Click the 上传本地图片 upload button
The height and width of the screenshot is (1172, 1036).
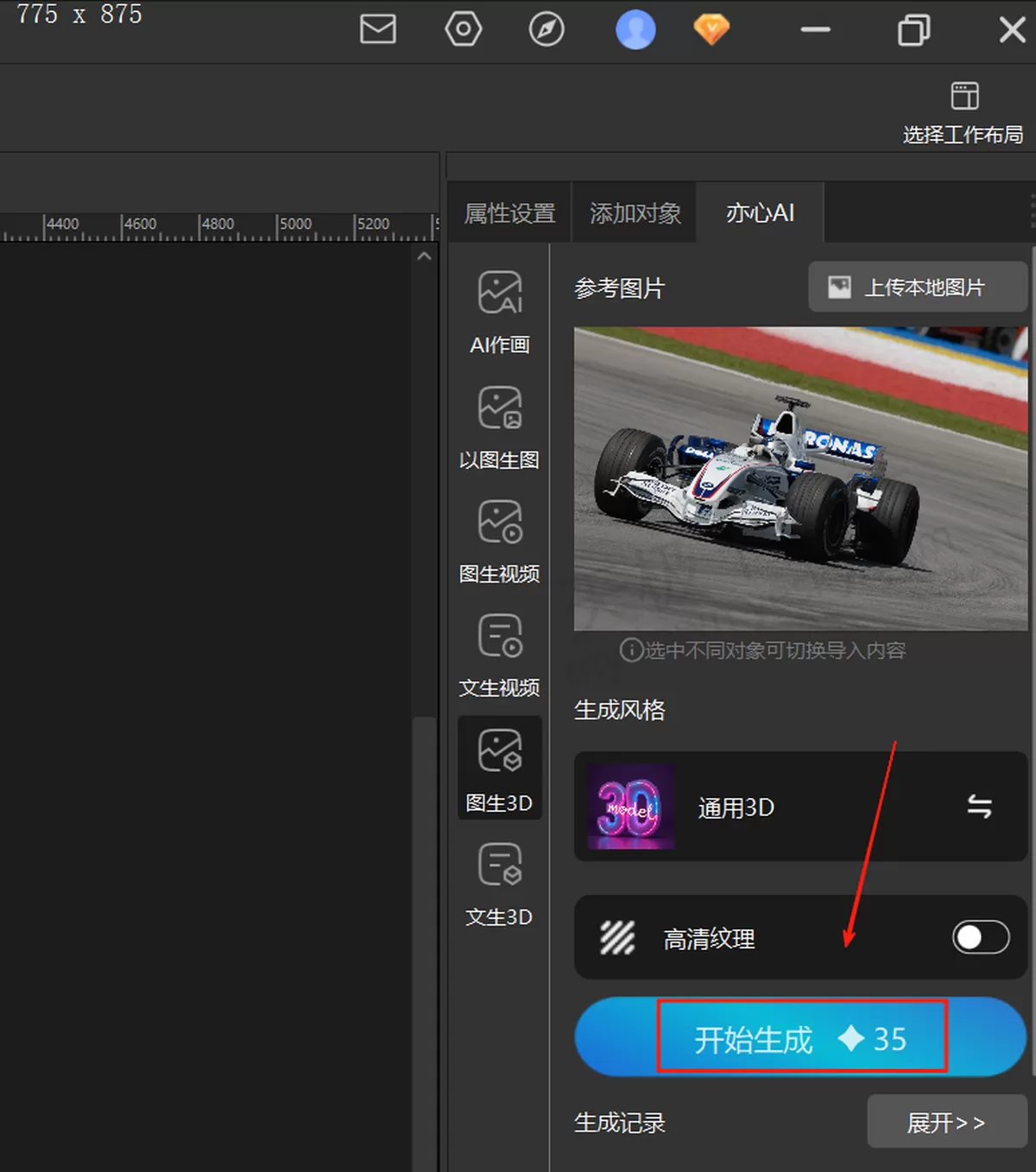(918, 288)
